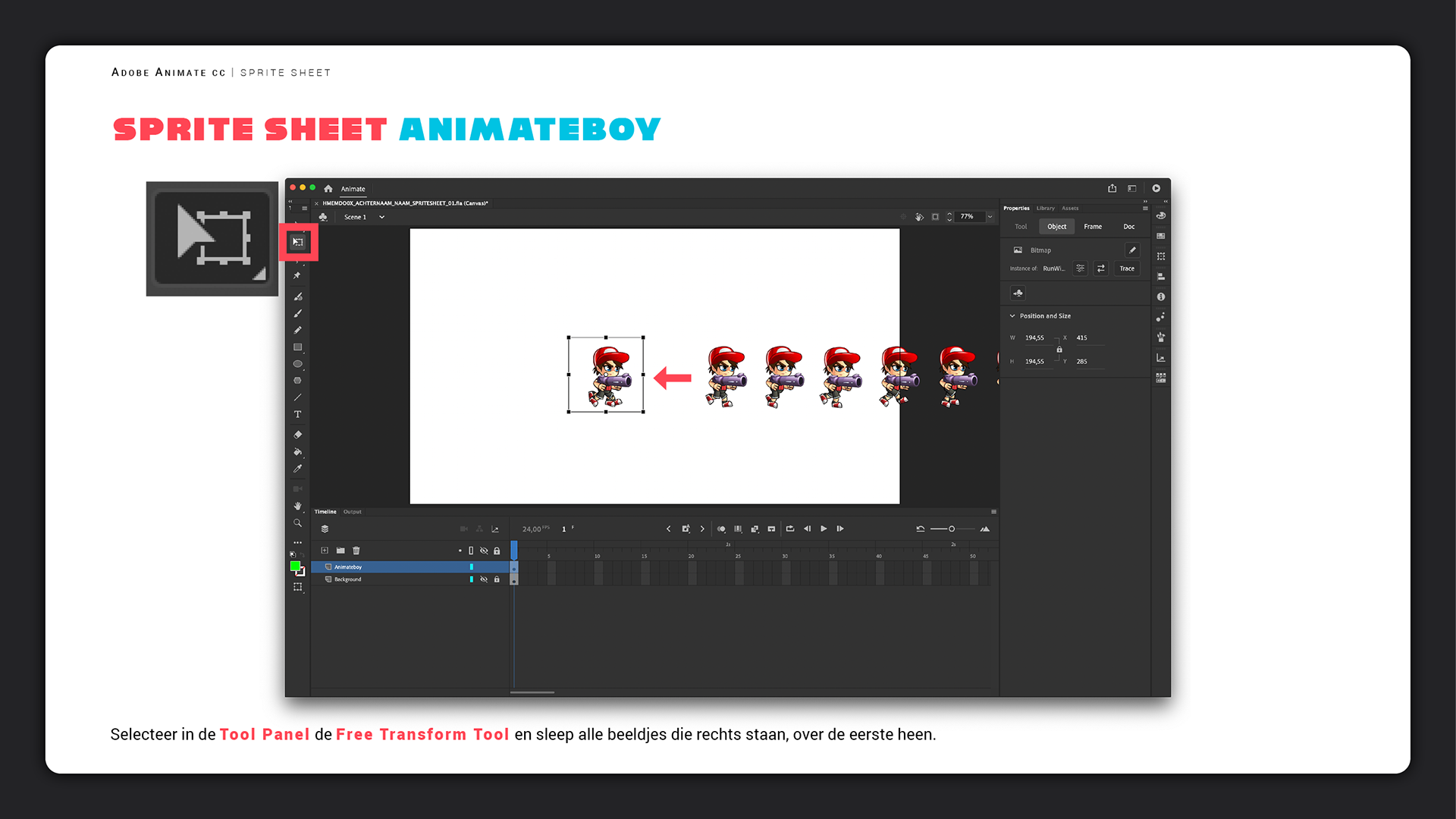This screenshot has width=1456, height=819.
Task: Select the Eraser tool
Action: [297, 435]
